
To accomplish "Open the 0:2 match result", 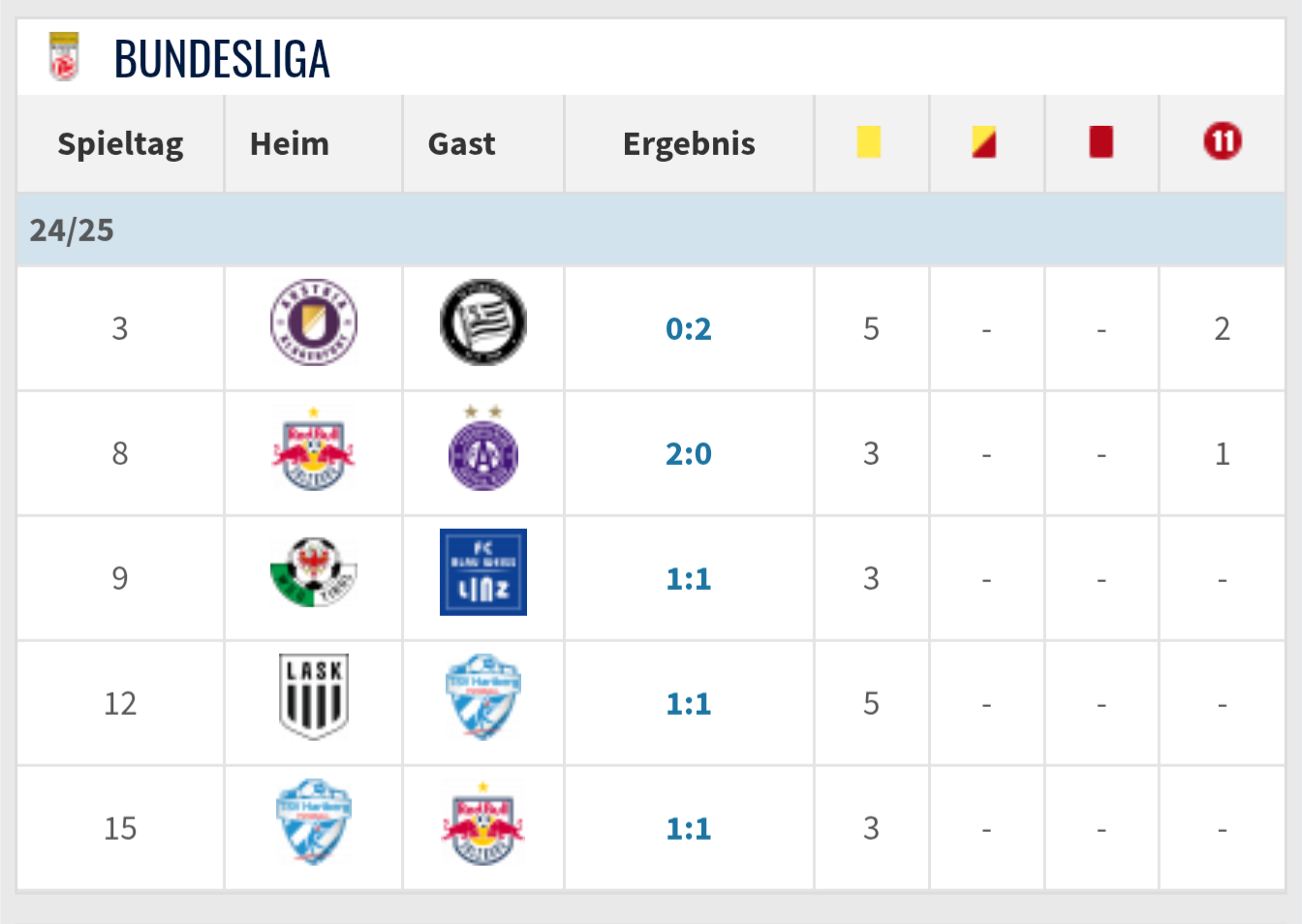I will point(688,329).
